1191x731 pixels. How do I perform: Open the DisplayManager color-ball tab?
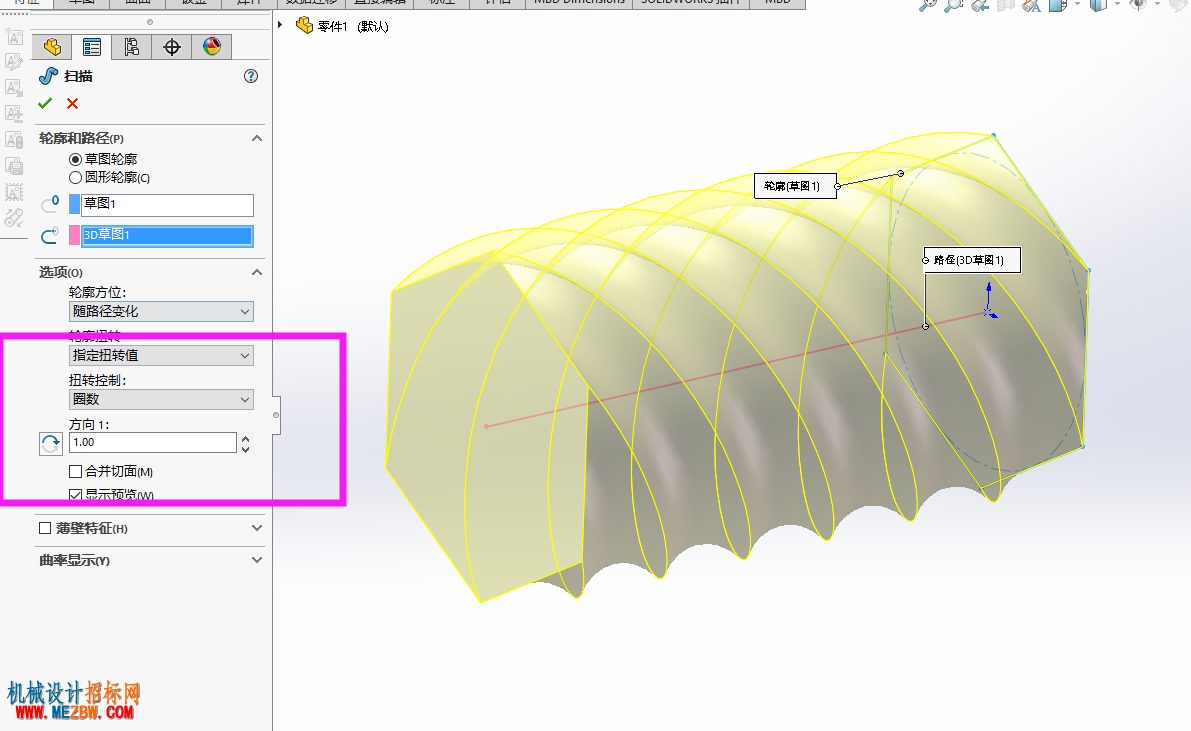tap(212, 47)
